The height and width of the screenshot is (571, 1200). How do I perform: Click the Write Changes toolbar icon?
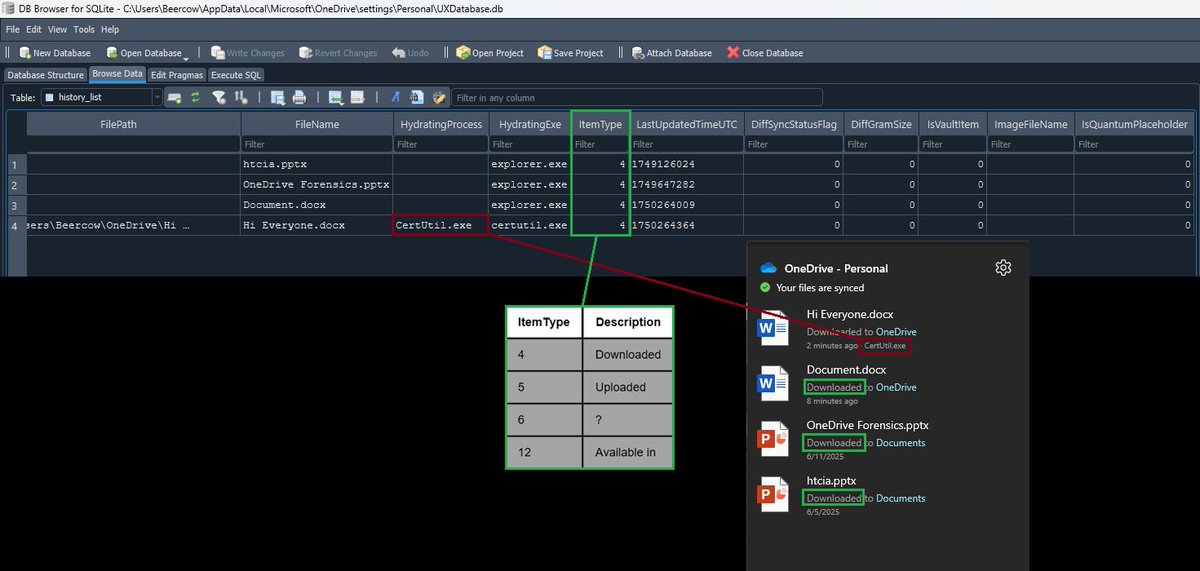217,53
